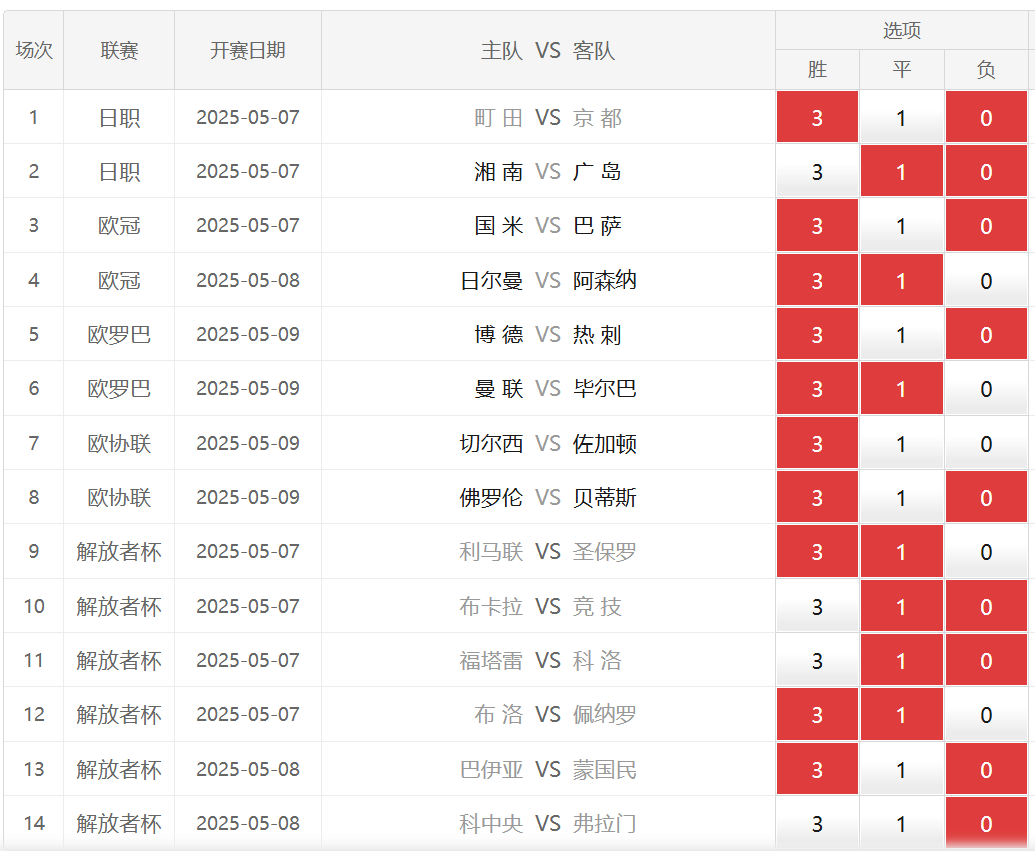Click the 联赛 column header
Viewport: 1035px width, 857px height.
(x=119, y=50)
